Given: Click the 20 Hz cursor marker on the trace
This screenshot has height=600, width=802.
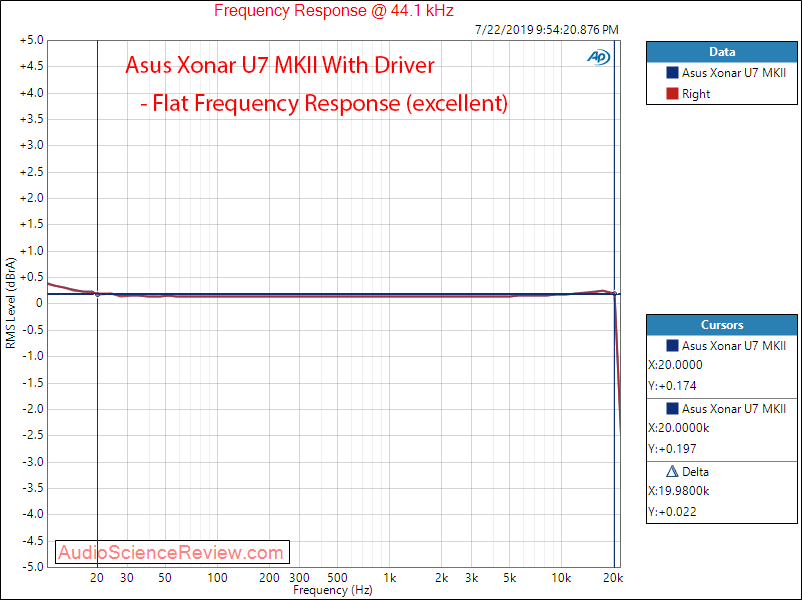Looking at the screenshot, I should pyautogui.click(x=98, y=295).
